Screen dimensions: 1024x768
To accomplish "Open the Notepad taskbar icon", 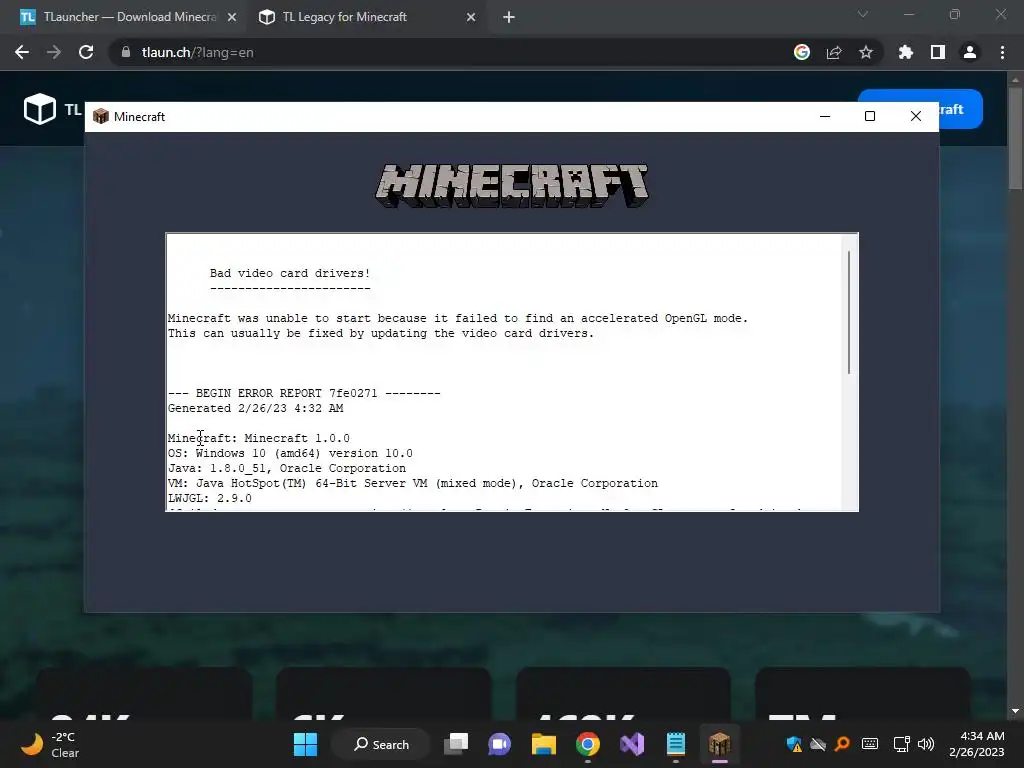I will (x=675, y=744).
